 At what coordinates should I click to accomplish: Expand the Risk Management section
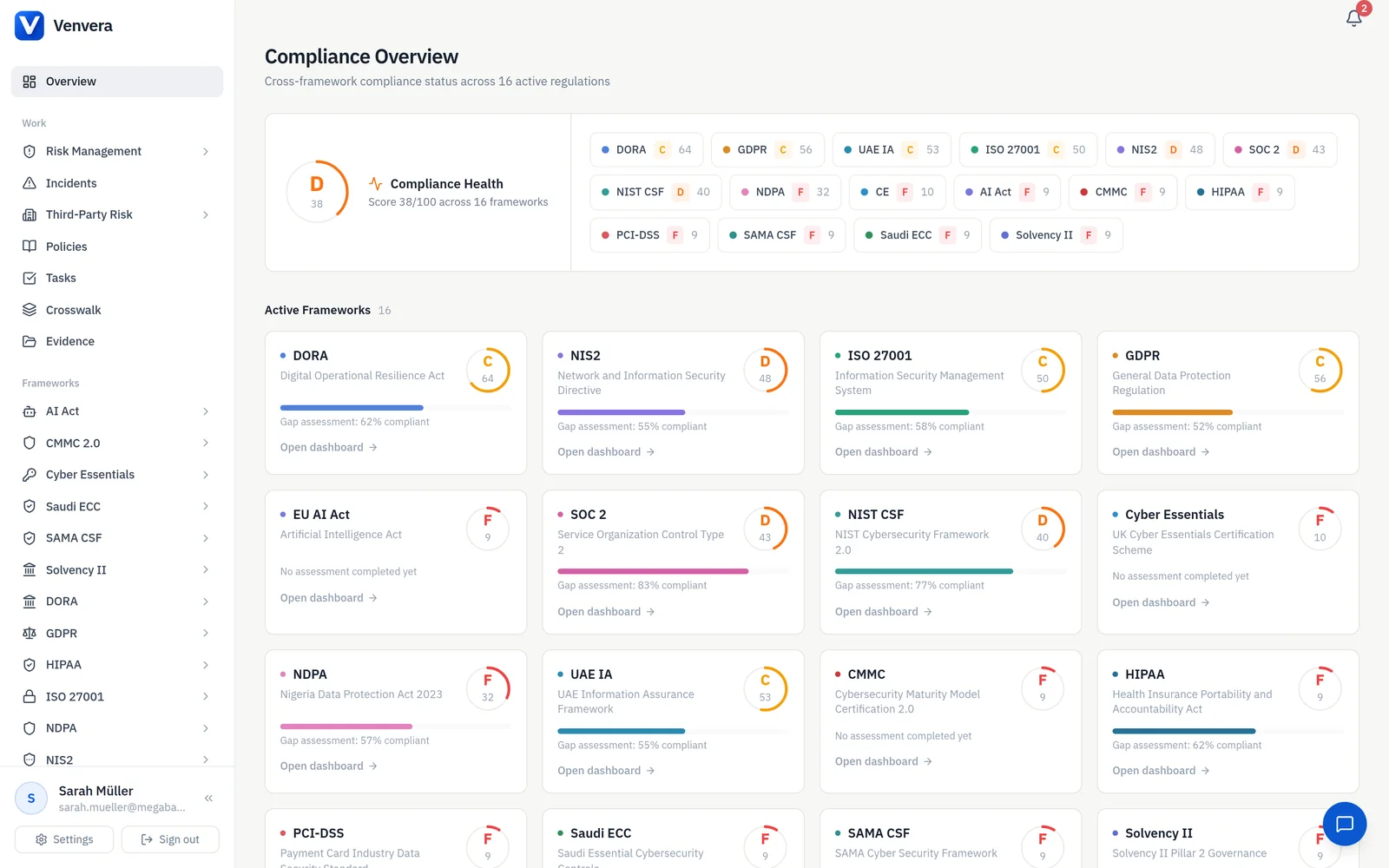[x=206, y=151]
